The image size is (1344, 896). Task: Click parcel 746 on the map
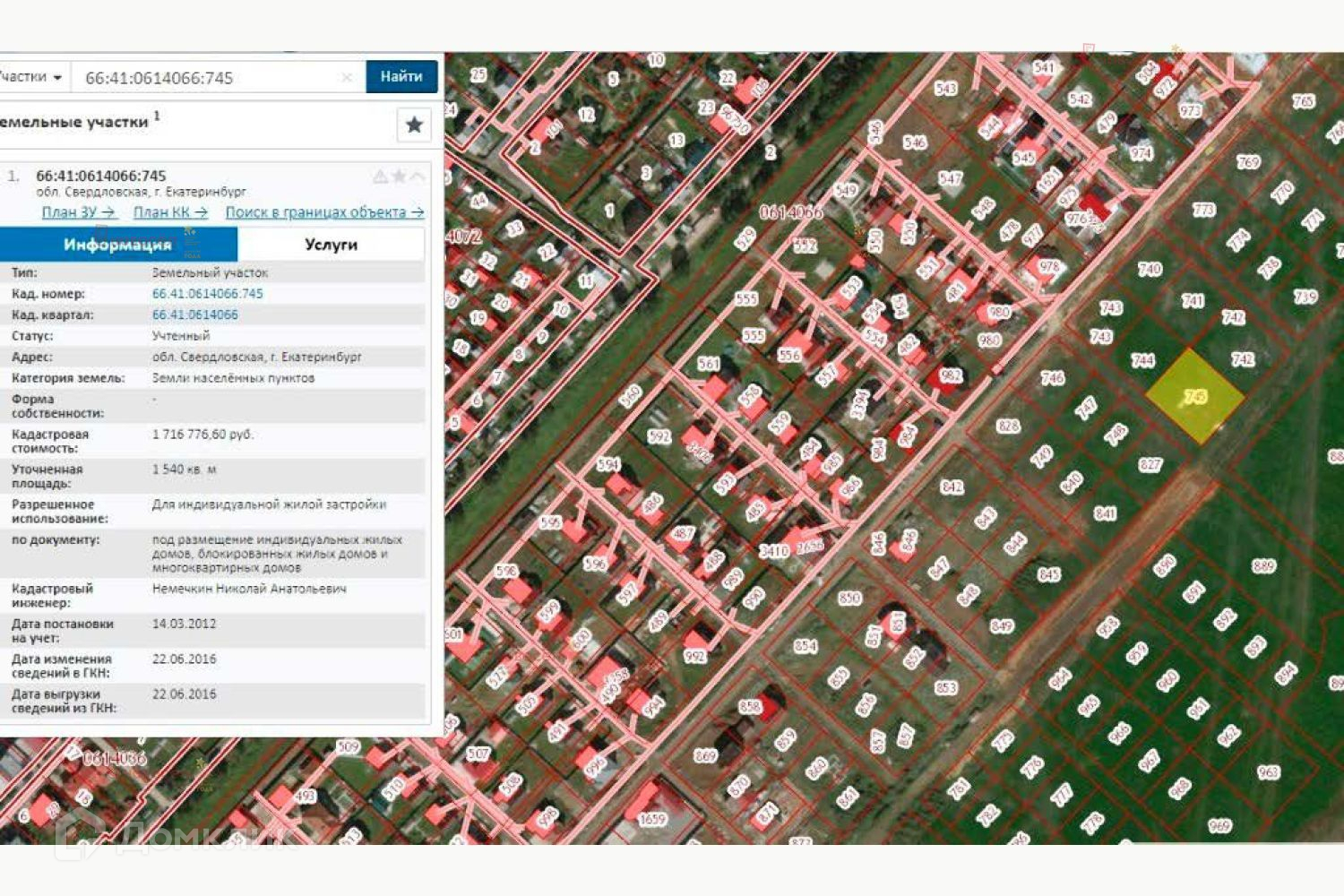[x=1052, y=377]
